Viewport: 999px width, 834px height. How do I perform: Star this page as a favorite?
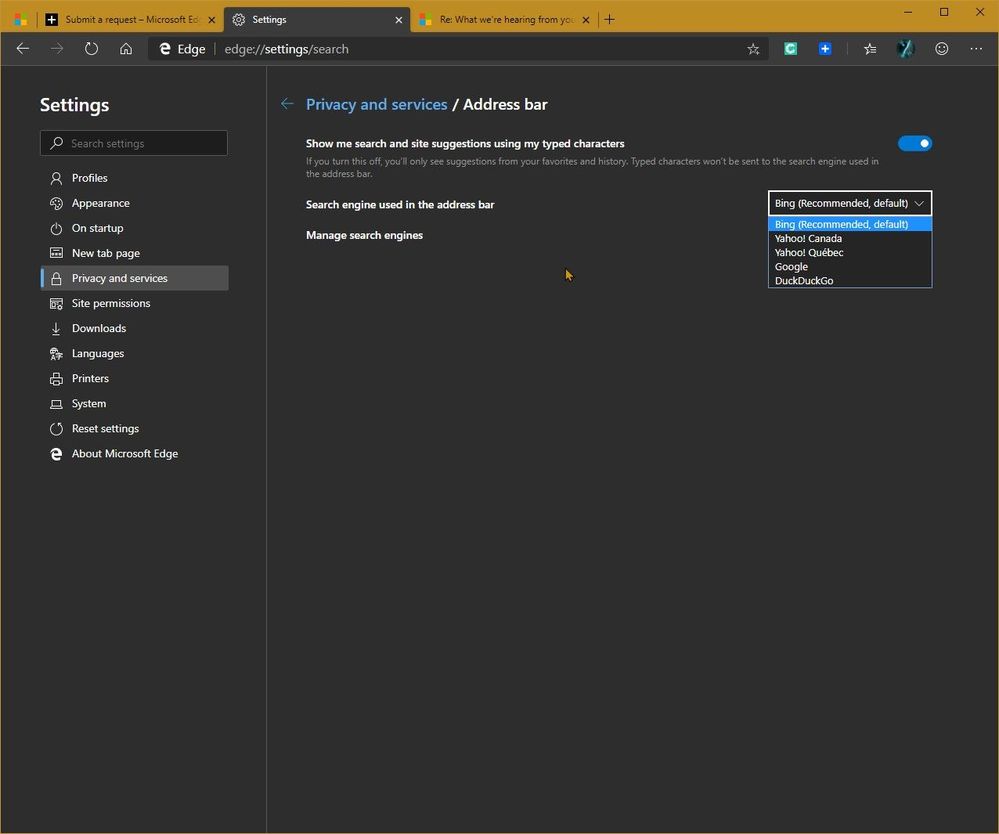point(753,49)
